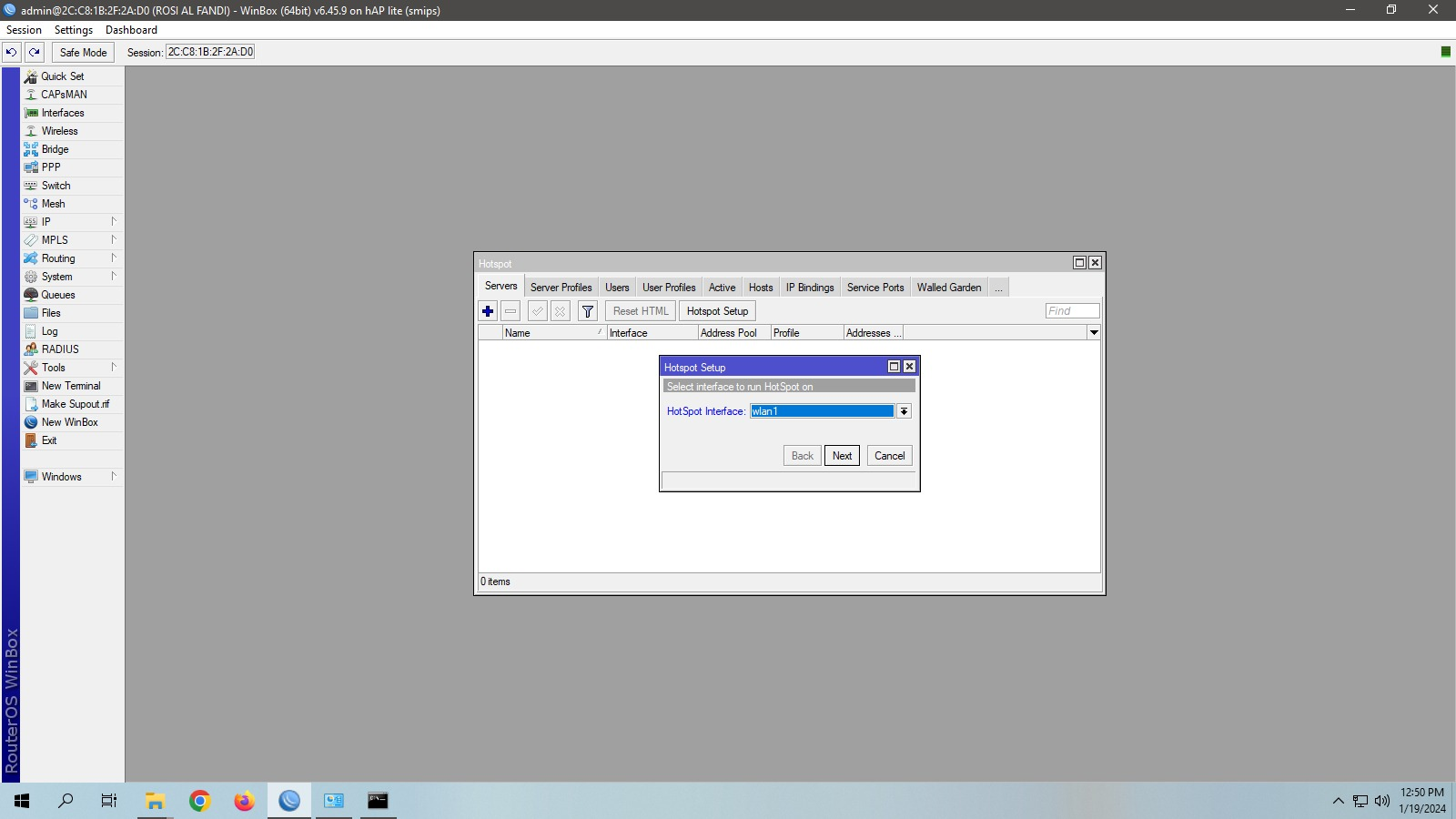This screenshot has height=819, width=1456.
Task: Click the volume icon in system tray
Action: (1382, 801)
